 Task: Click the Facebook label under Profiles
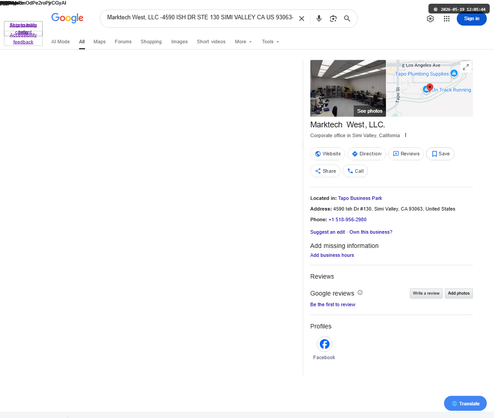pos(324,357)
